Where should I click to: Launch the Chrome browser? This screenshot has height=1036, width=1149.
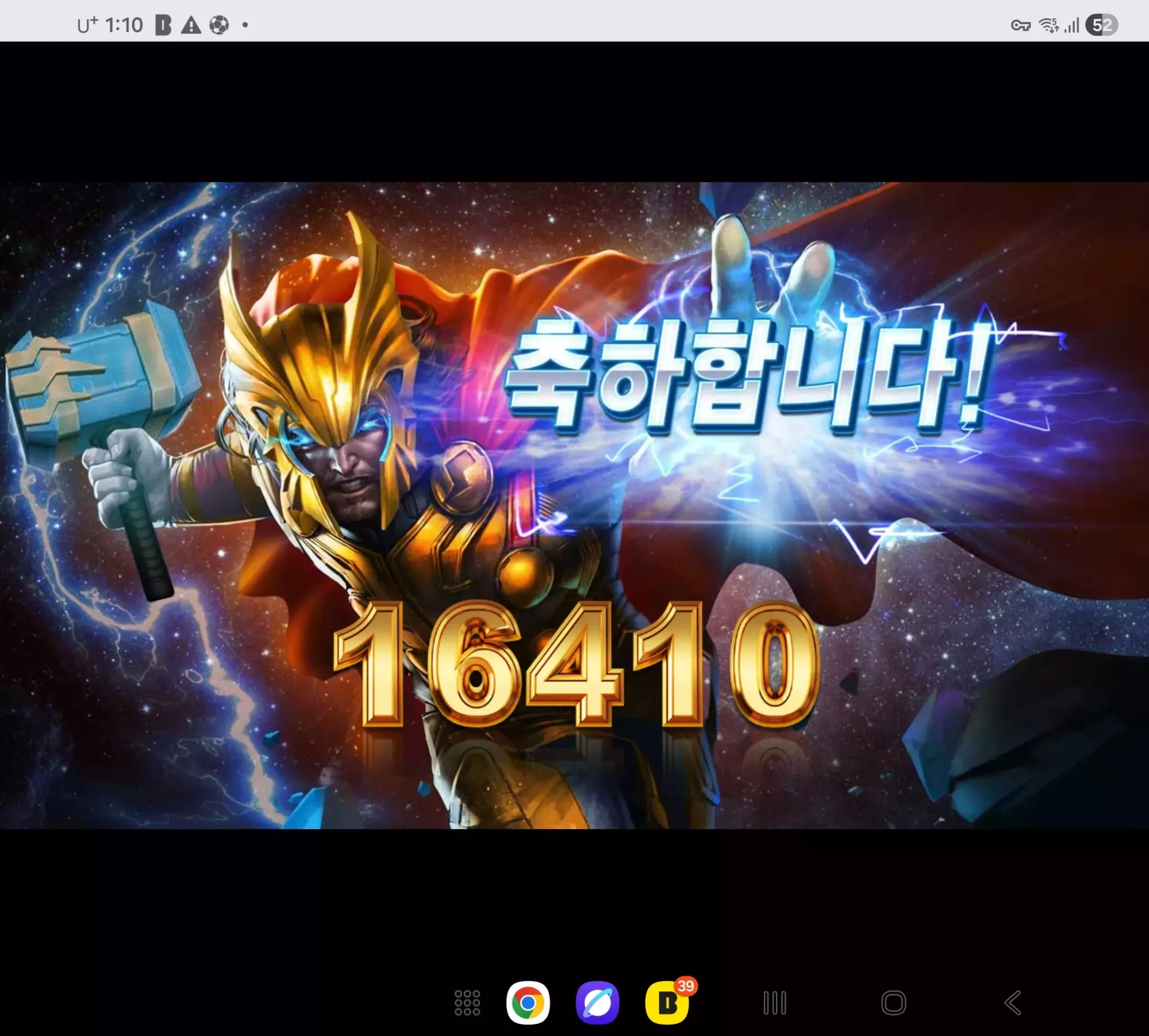pos(528,1003)
